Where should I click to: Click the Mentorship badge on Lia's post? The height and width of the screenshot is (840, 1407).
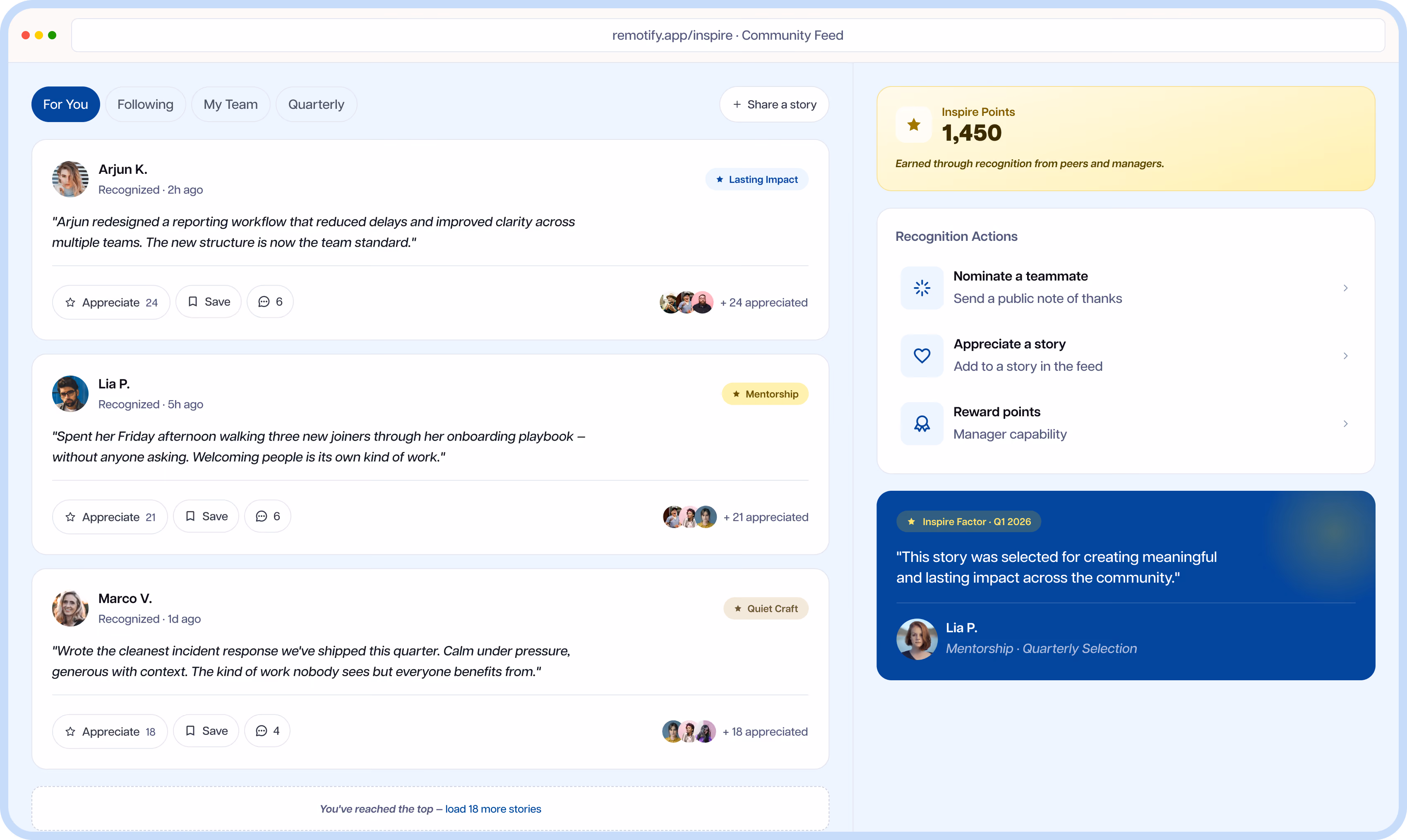(765, 394)
